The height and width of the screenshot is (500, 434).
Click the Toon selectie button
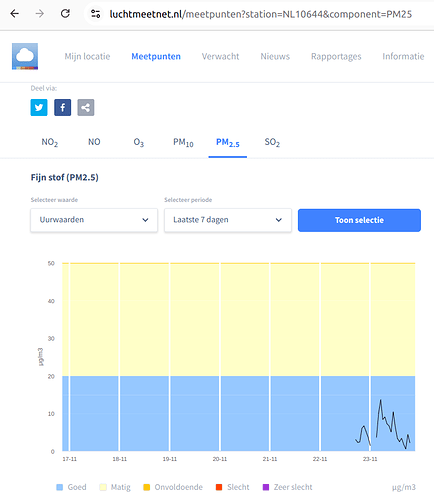(x=359, y=220)
